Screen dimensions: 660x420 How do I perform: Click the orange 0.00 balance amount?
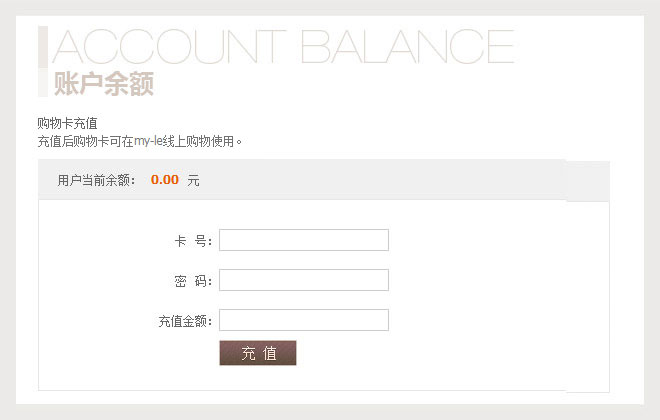(x=164, y=180)
